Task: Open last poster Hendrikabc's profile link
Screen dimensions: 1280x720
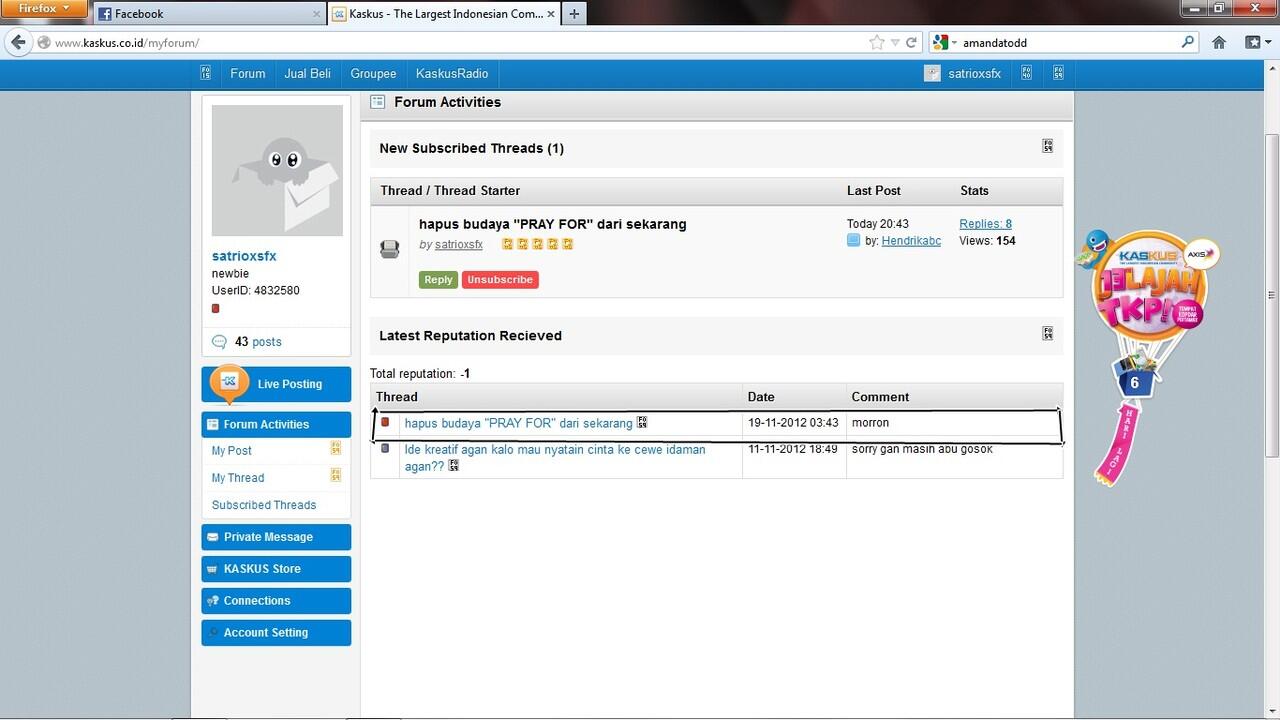Action: pyautogui.click(x=911, y=241)
